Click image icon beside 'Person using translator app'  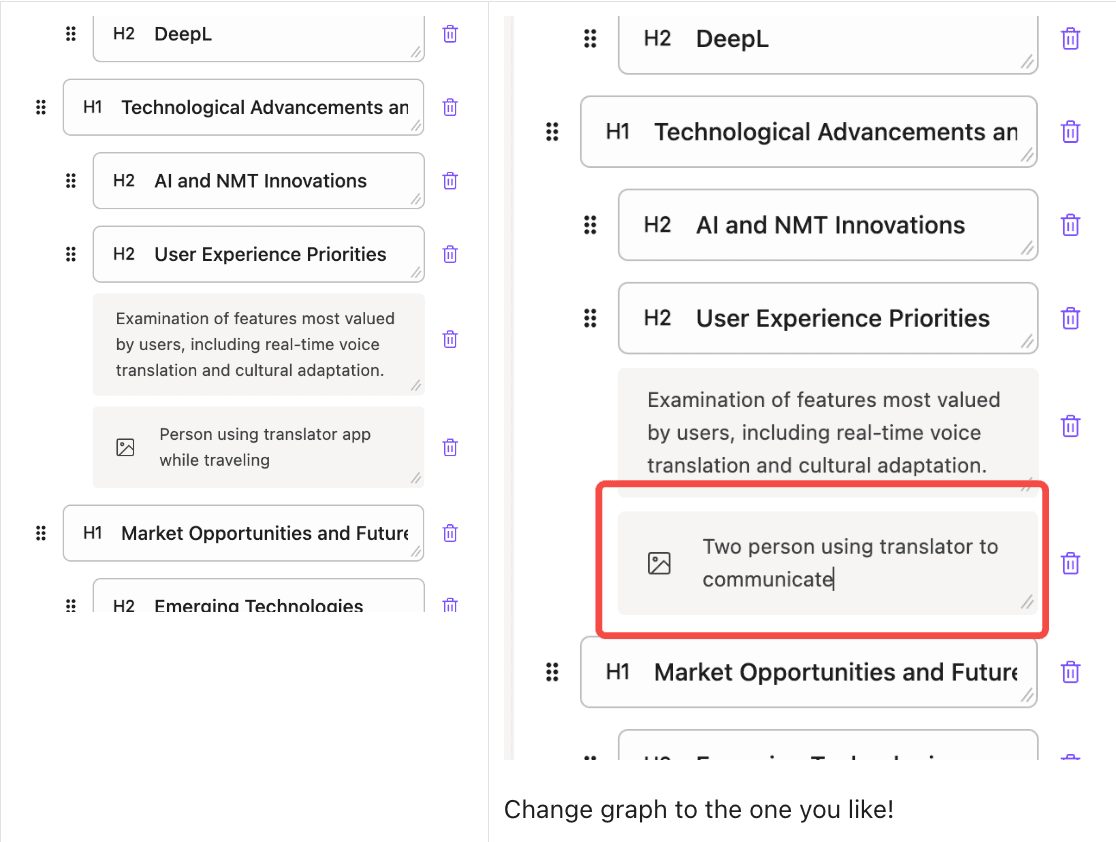[125, 447]
